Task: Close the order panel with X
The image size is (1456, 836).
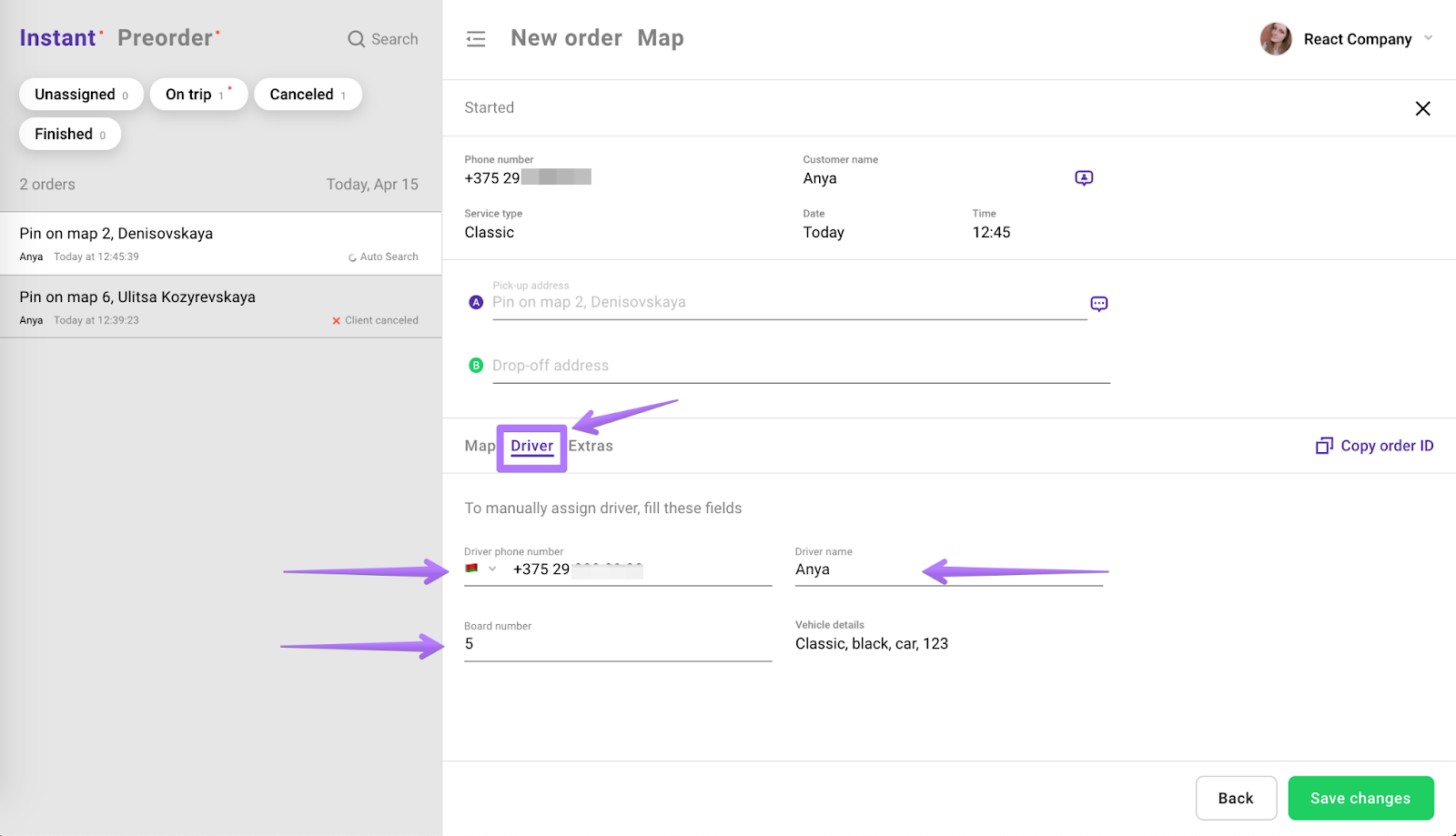Action: coord(1422,109)
